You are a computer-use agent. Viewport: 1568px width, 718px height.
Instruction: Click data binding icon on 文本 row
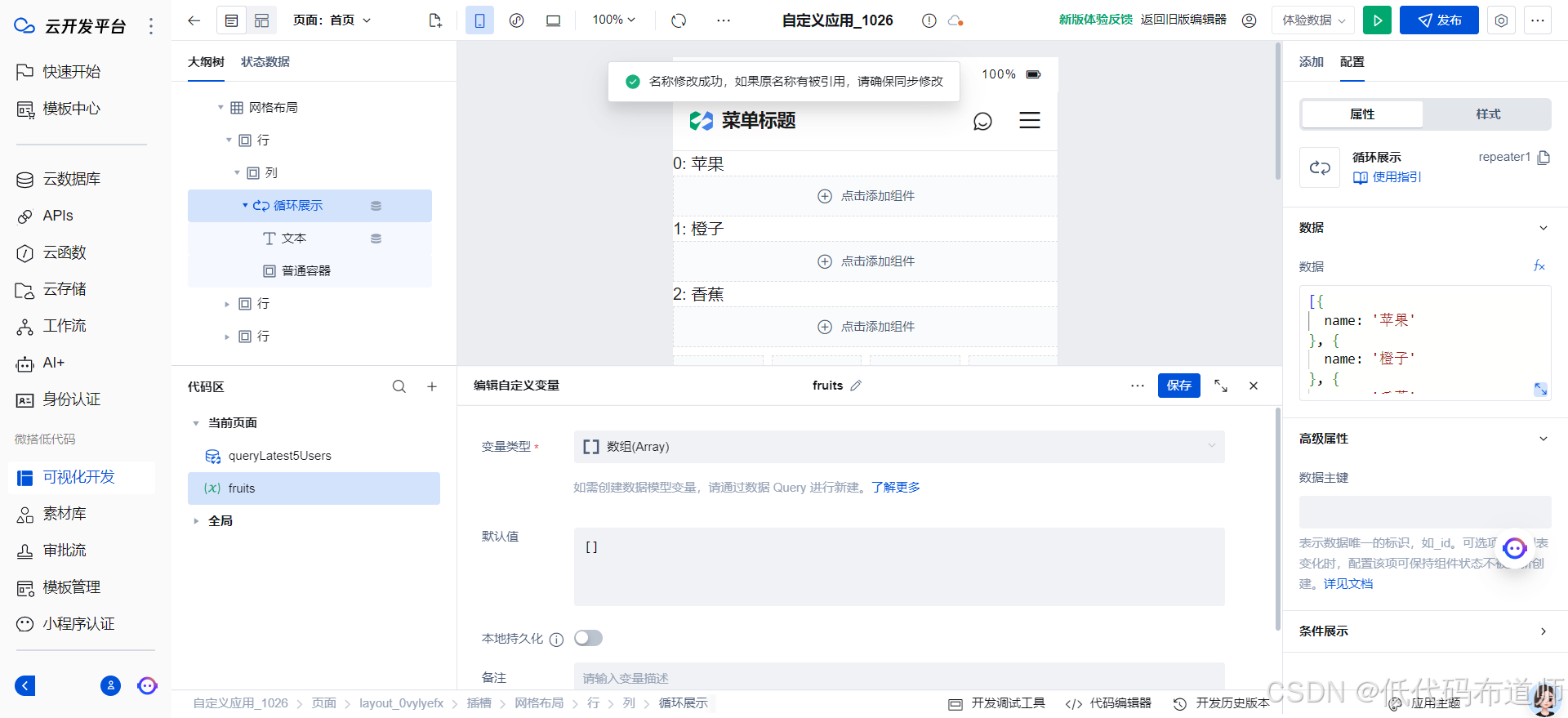pos(376,239)
